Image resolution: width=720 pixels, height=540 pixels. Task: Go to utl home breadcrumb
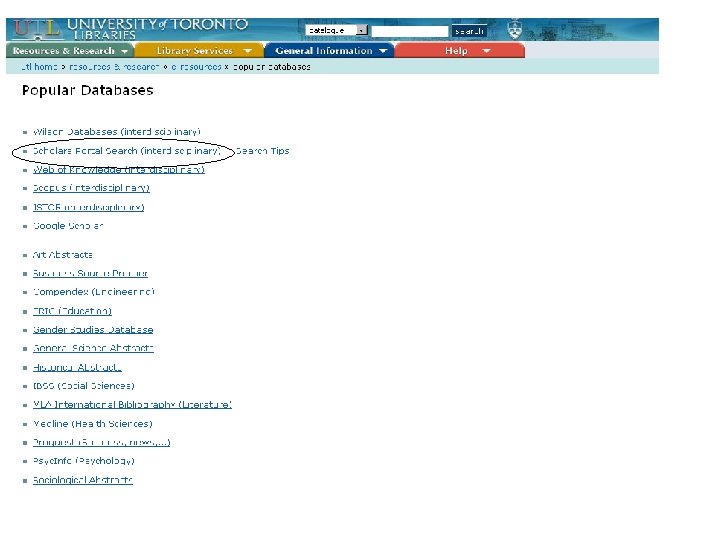tap(39, 67)
